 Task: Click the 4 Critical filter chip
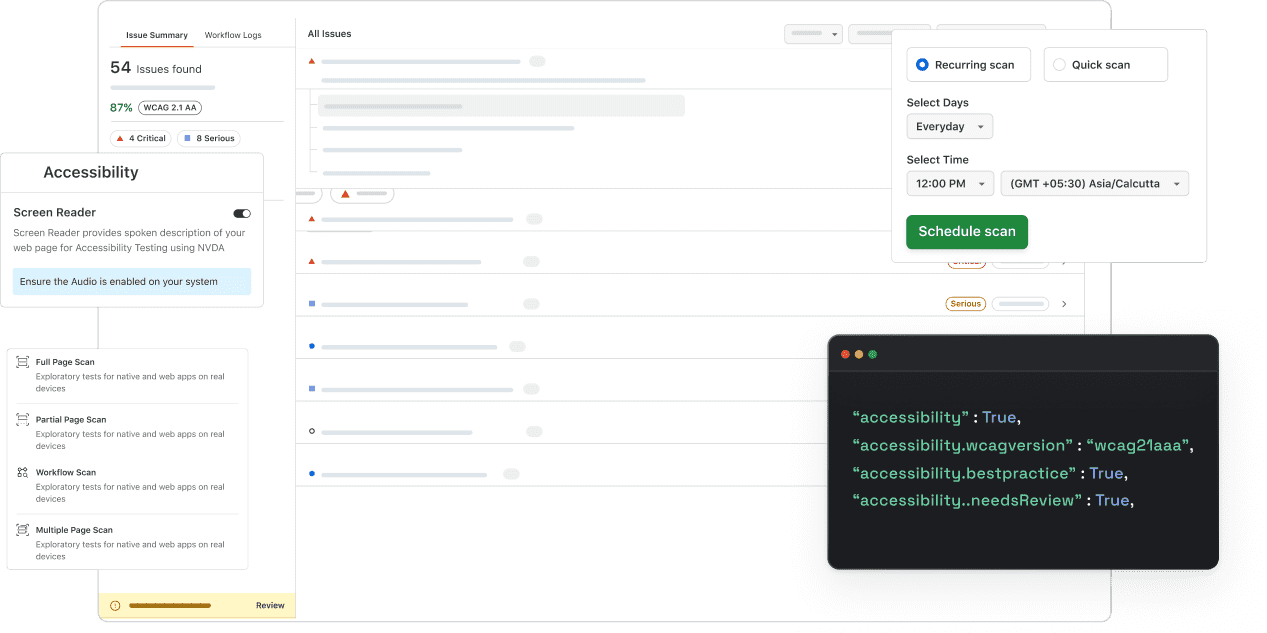[140, 139]
